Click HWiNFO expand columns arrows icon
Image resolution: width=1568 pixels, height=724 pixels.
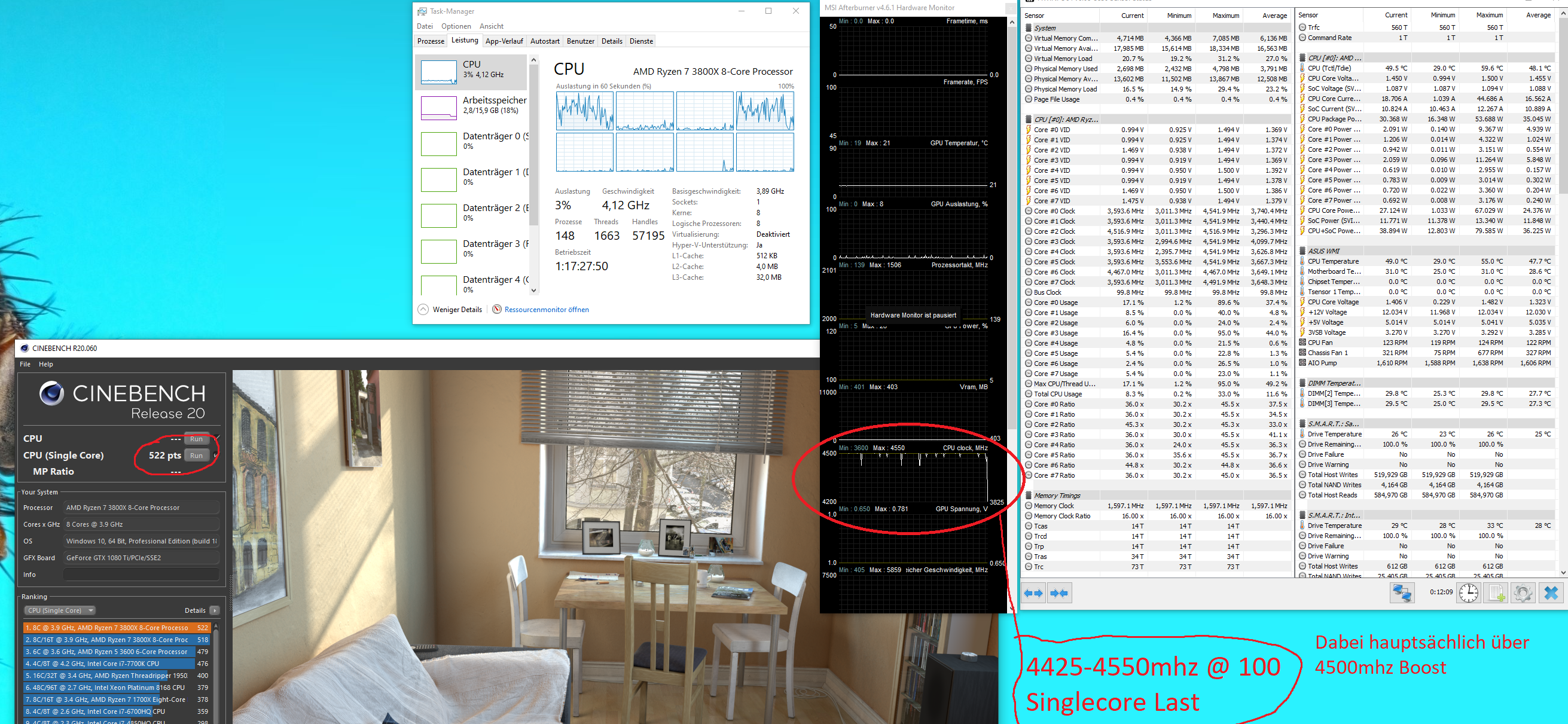tap(1033, 593)
